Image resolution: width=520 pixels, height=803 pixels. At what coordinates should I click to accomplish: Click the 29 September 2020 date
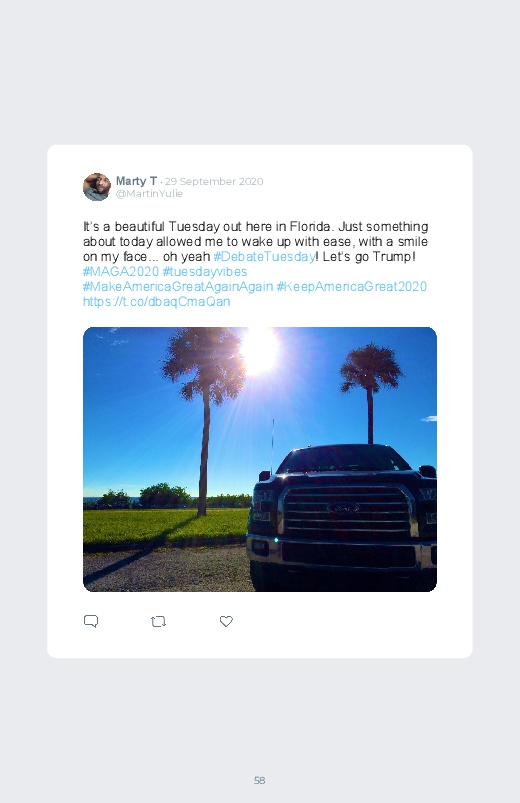(x=214, y=181)
